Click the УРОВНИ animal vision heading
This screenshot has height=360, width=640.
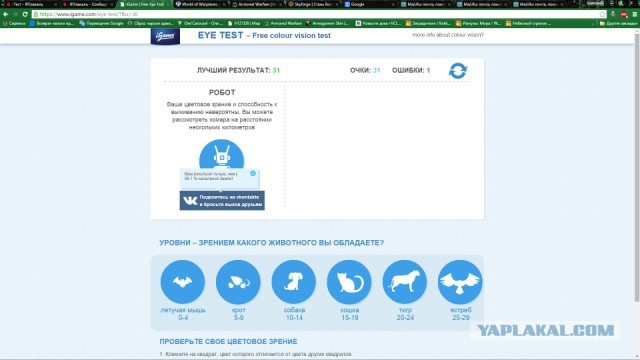coord(271,242)
